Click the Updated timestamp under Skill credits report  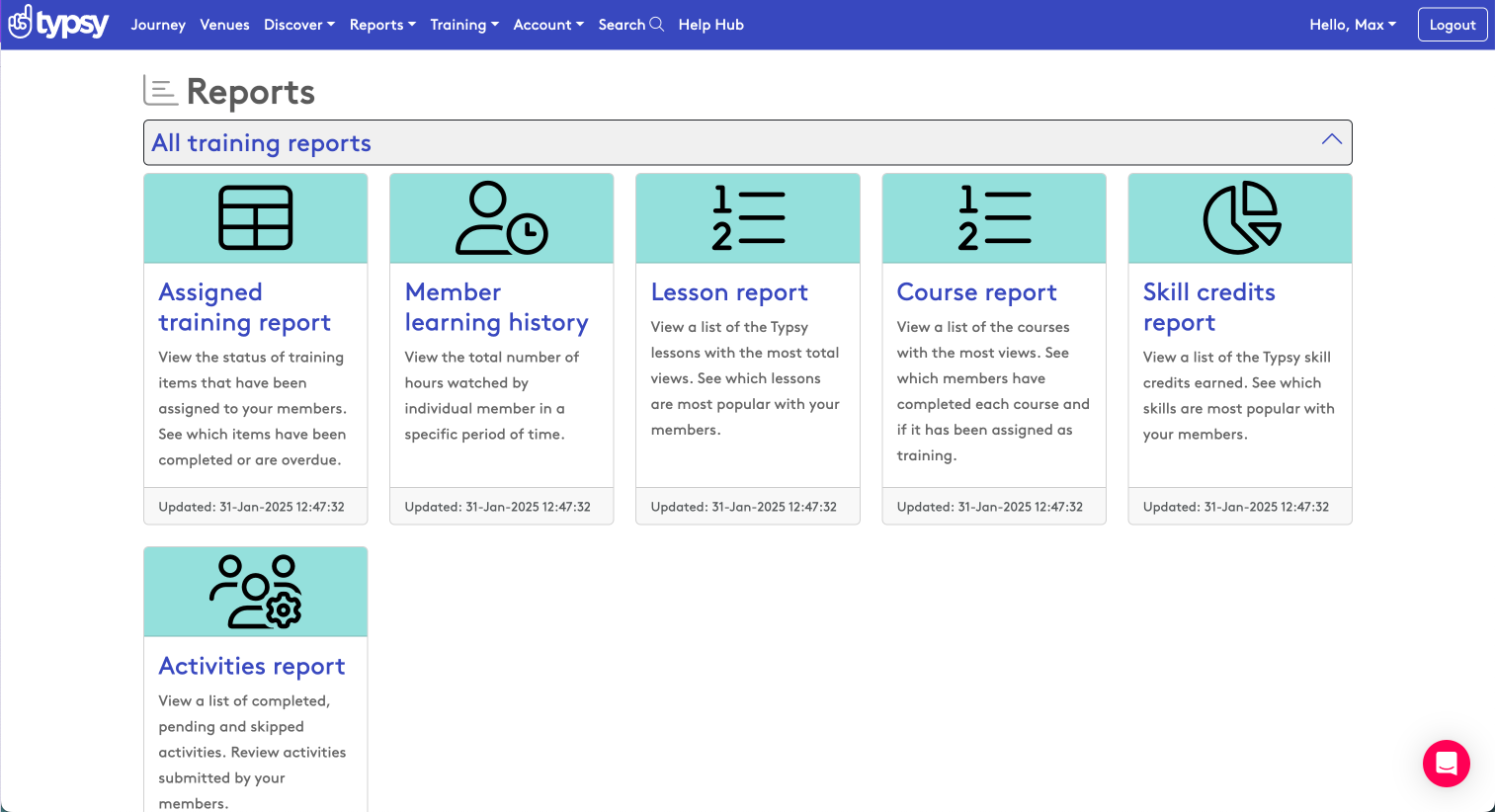[x=1236, y=507]
